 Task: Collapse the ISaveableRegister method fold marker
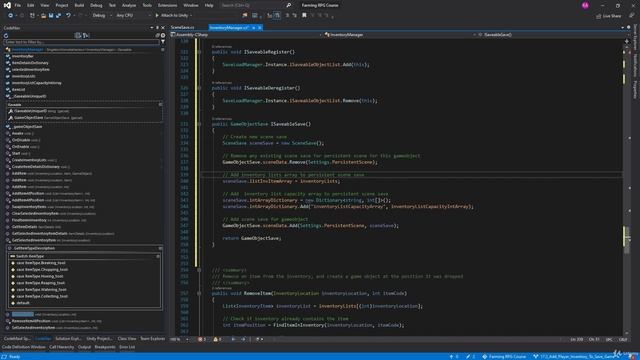click(x=199, y=52)
